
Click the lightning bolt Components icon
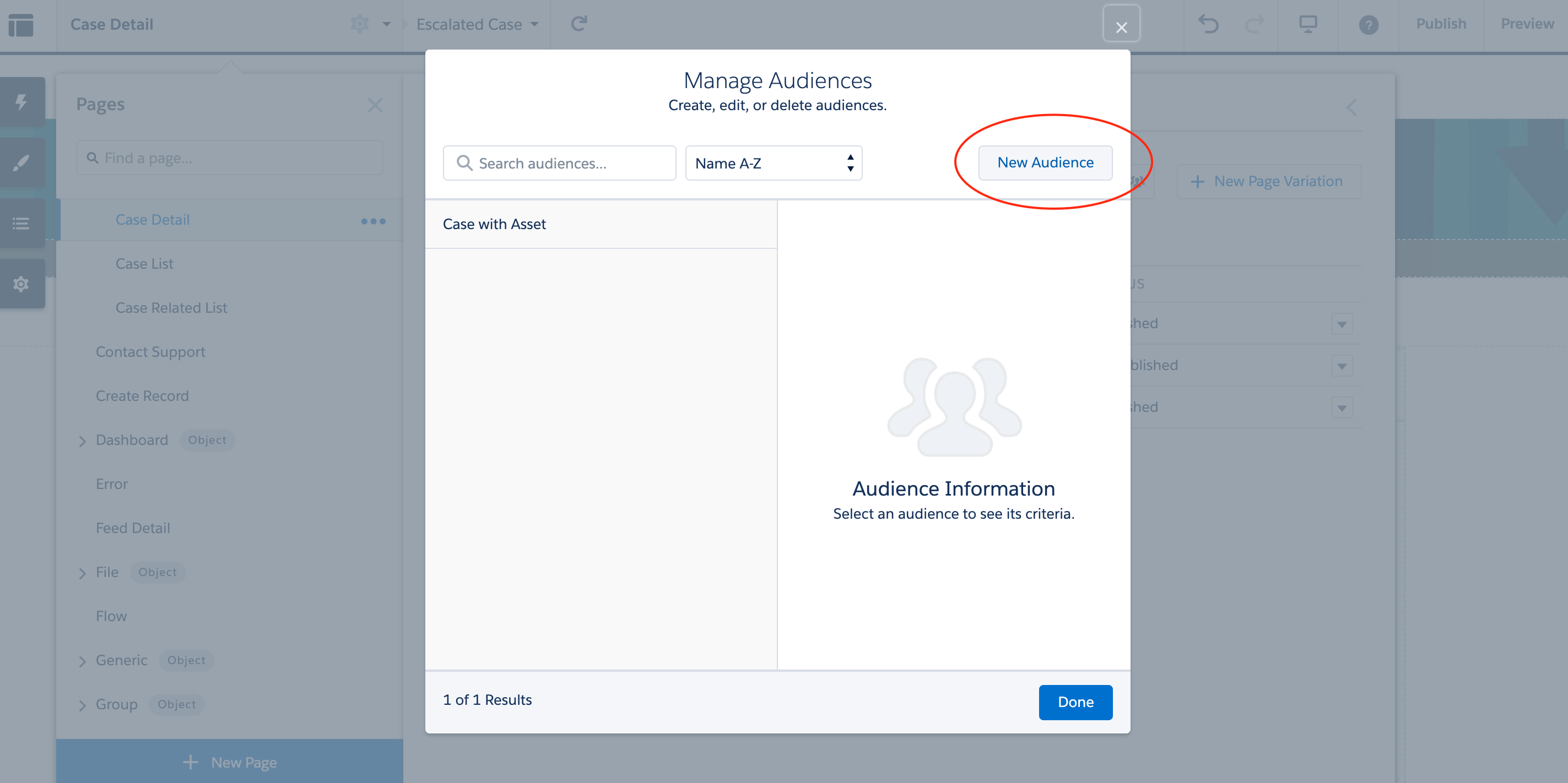(21, 102)
